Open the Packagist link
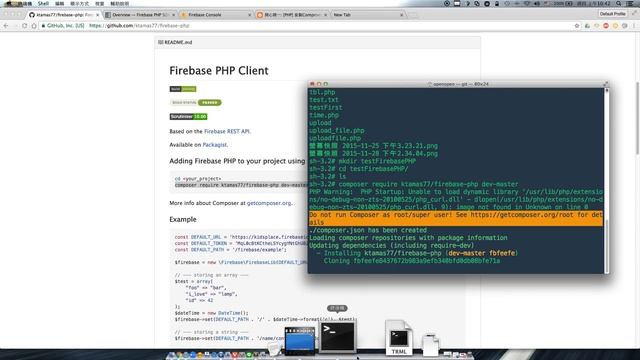Screen dimensions: 640x360 (215, 145)
